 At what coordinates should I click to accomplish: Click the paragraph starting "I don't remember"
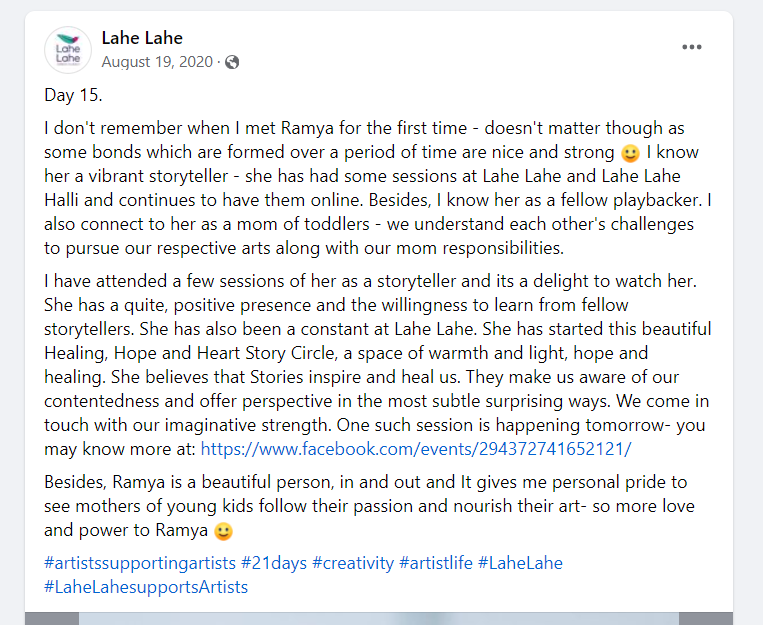378,188
